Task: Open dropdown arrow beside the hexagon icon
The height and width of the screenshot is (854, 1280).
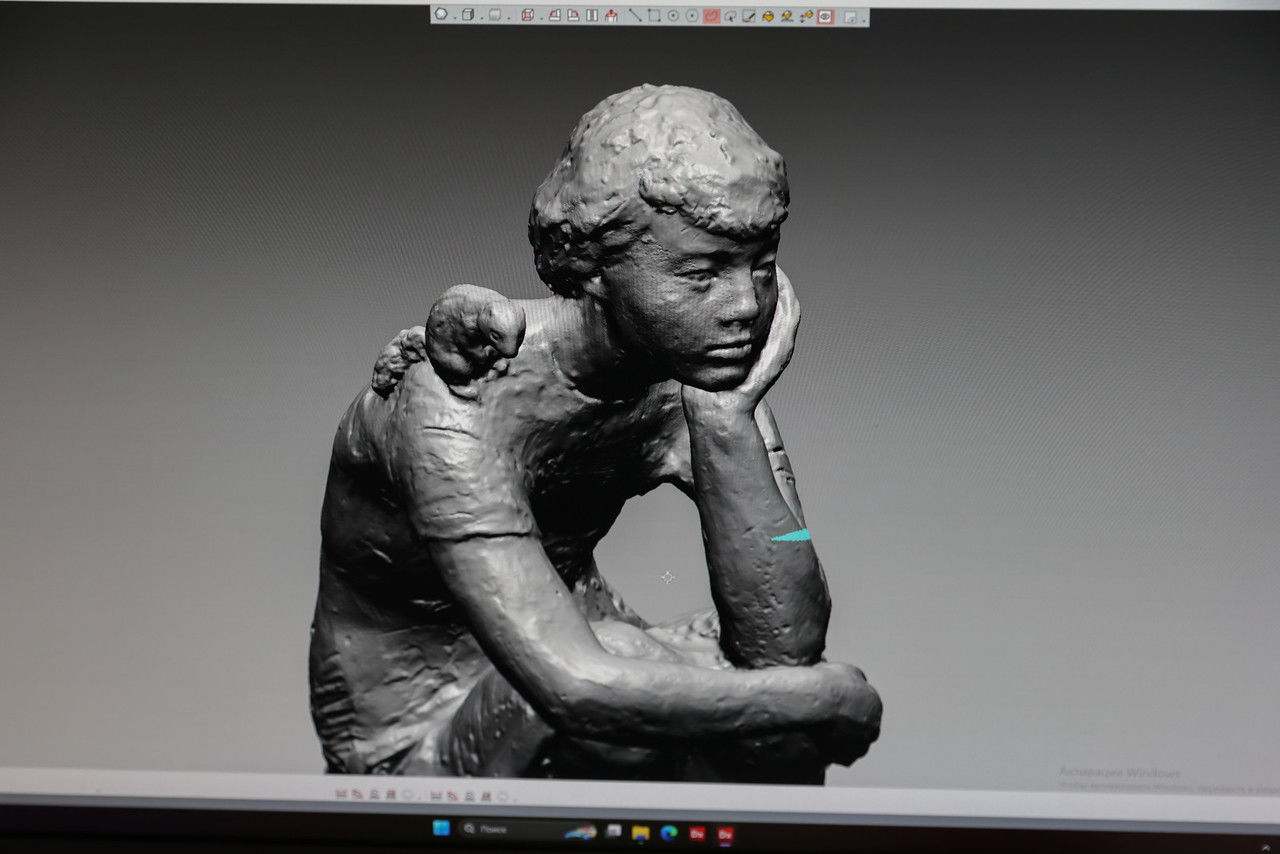Action: [x=454, y=17]
